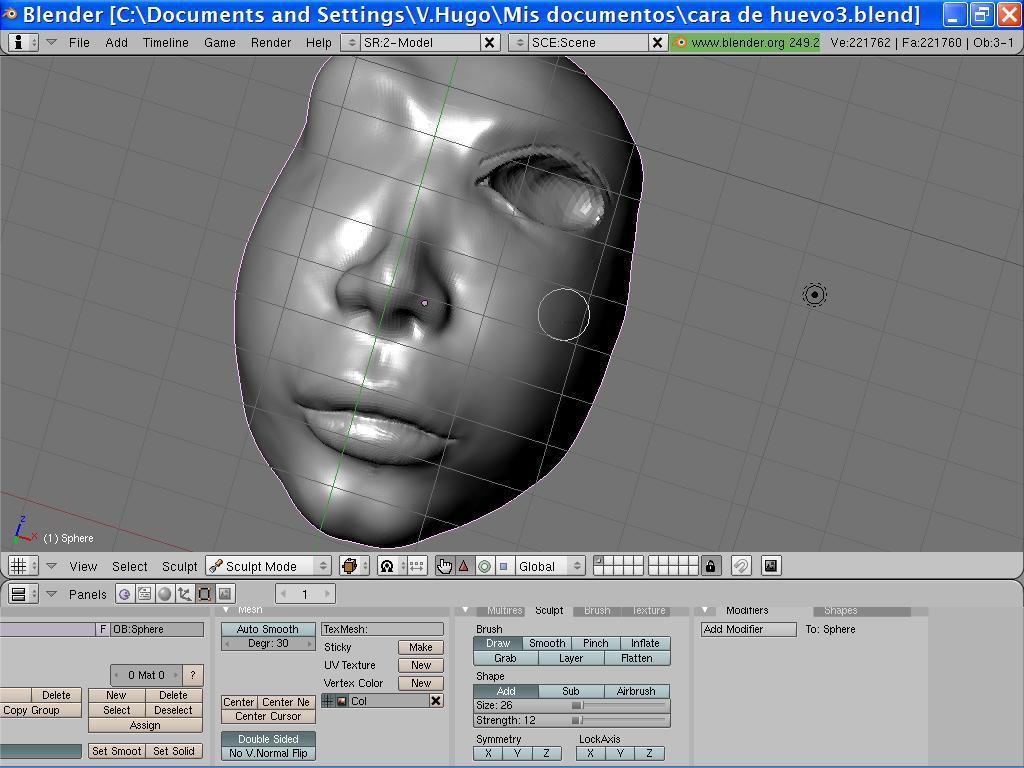Image resolution: width=1024 pixels, height=768 pixels.
Task: Open the Render menu
Action: [271, 42]
